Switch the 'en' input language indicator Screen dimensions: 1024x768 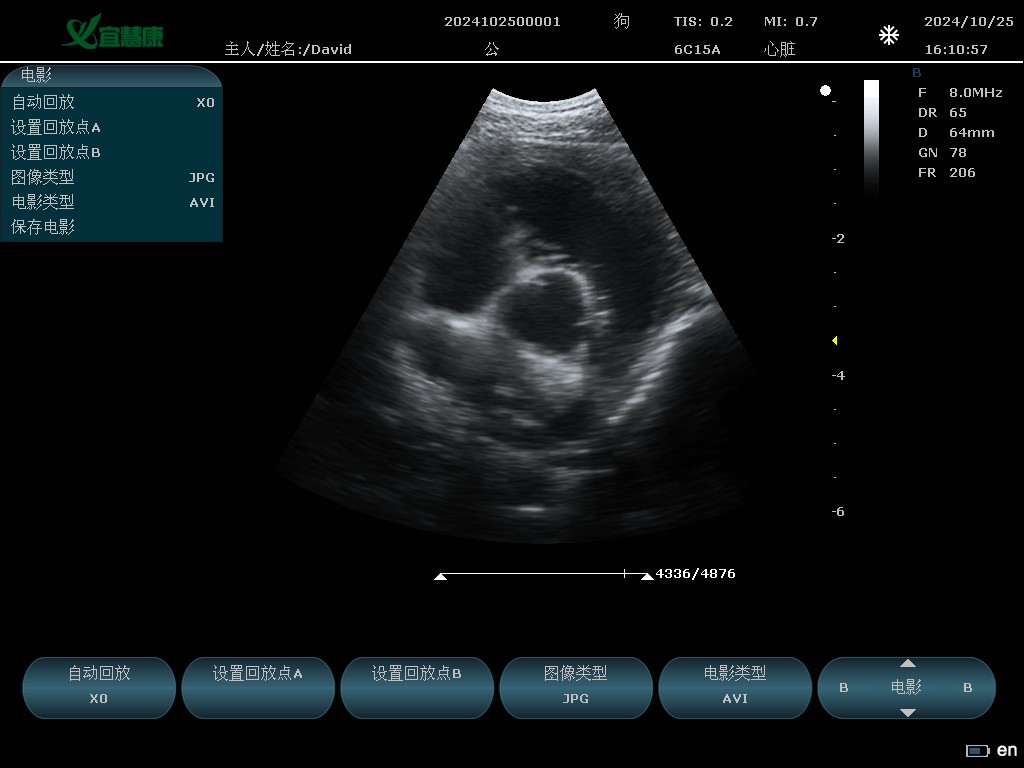[1007, 750]
